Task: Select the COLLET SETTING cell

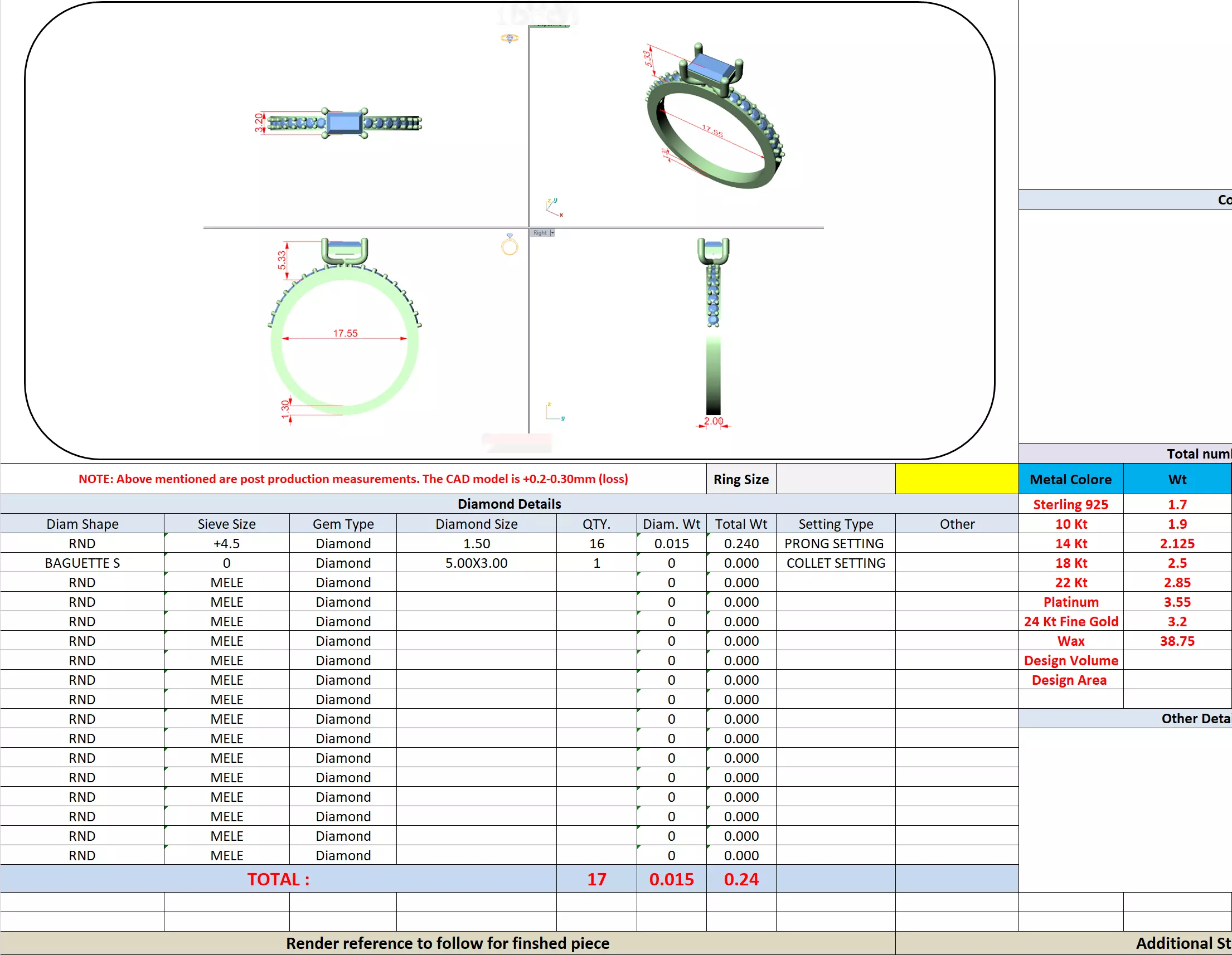Action: point(836,563)
